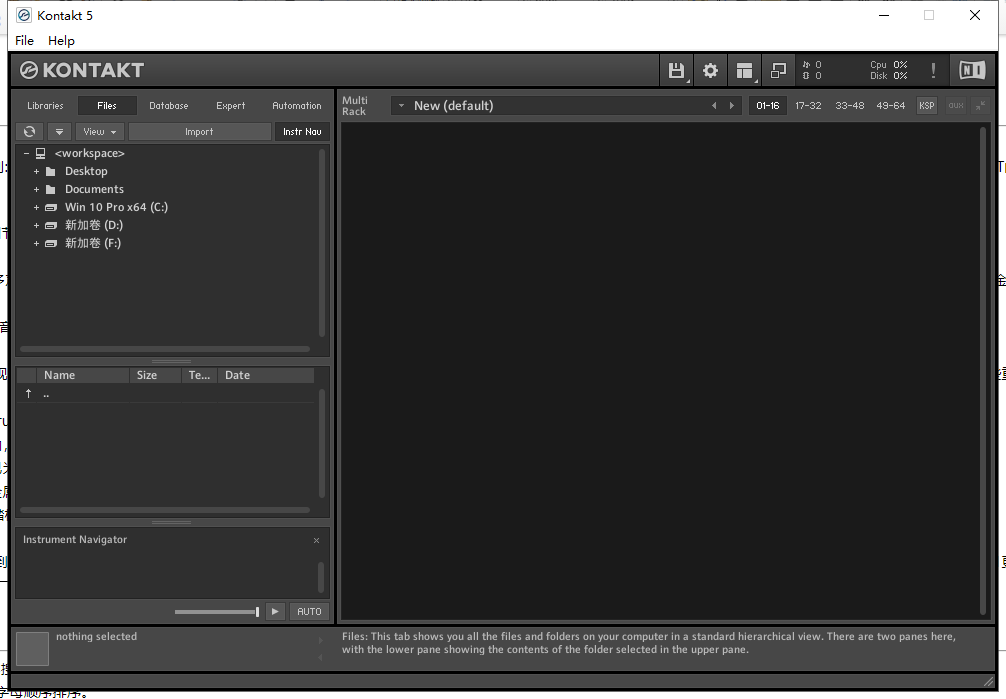This screenshot has height=699, width=1006.
Task: Switch to the Libraries tab
Action: [x=45, y=106]
